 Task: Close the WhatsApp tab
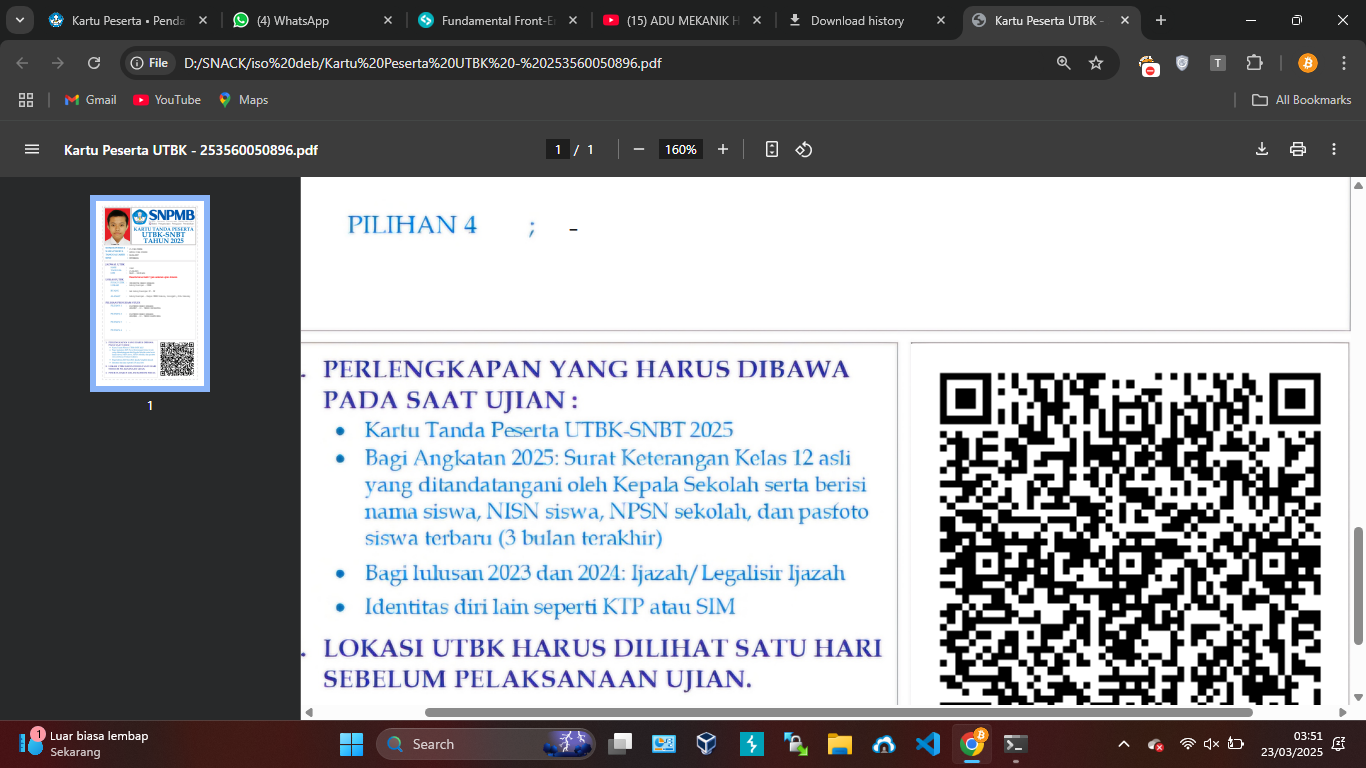pyautogui.click(x=387, y=20)
